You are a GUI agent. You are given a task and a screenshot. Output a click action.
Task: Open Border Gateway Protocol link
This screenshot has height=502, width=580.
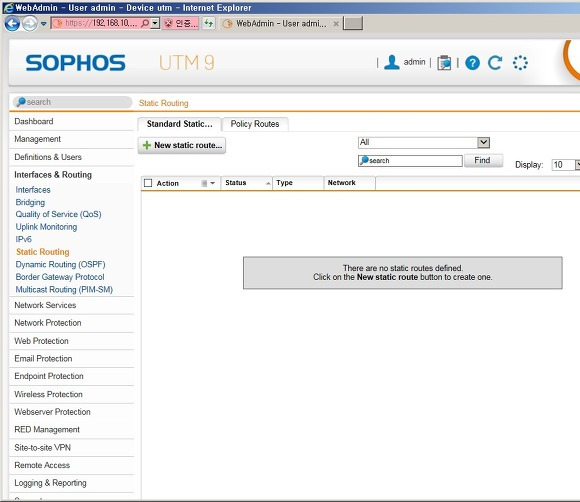tap(60, 277)
